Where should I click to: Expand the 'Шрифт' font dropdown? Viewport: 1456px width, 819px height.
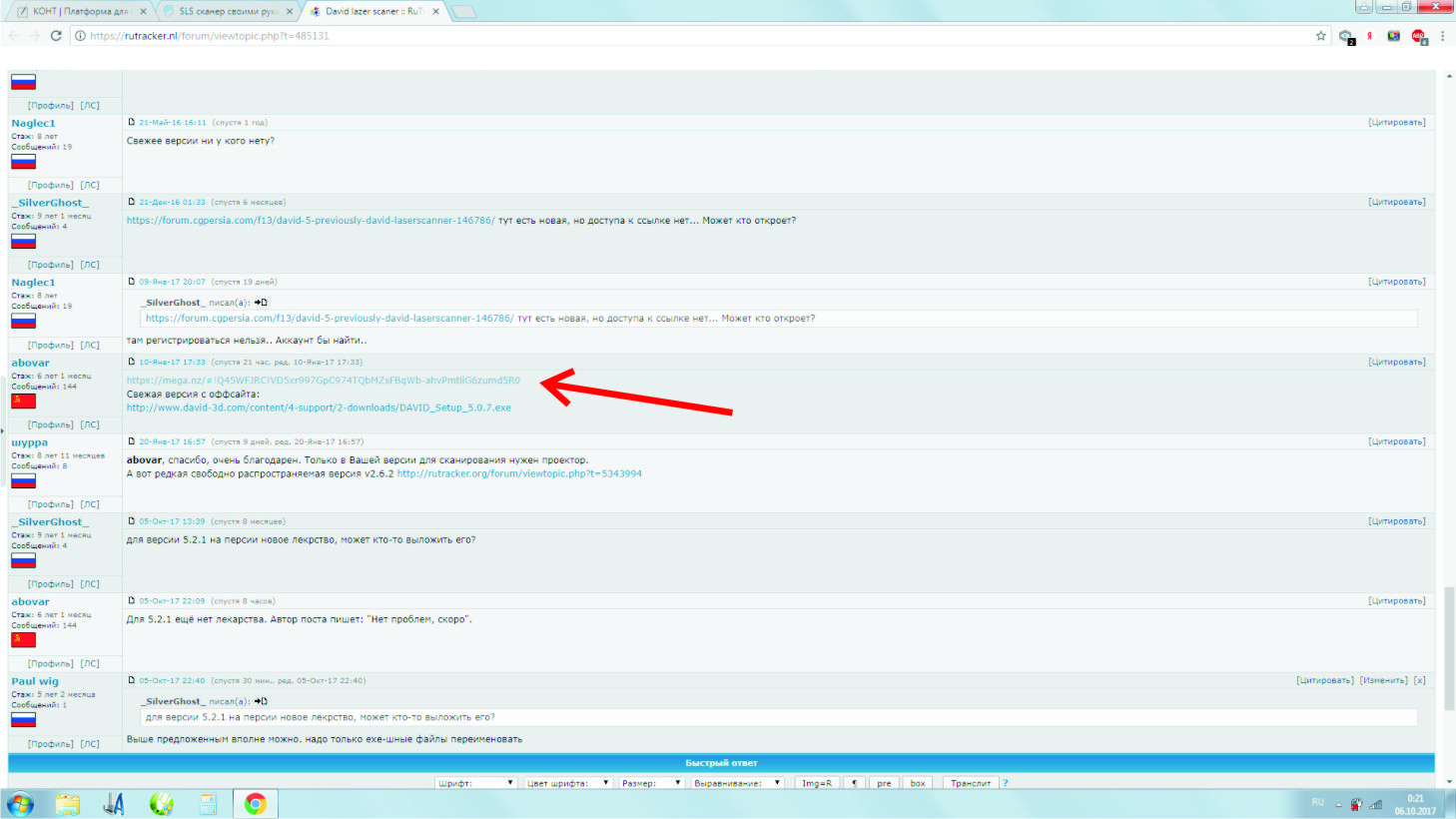click(476, 783)
